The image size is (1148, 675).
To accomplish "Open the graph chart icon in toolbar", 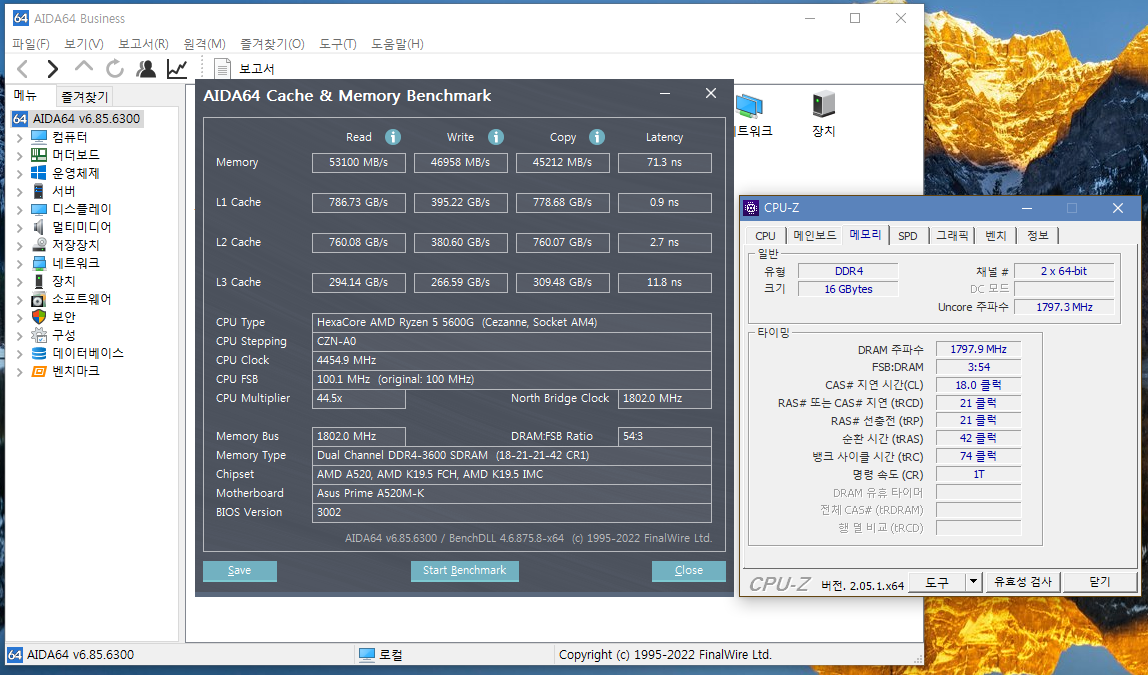I will click(176, 69).
